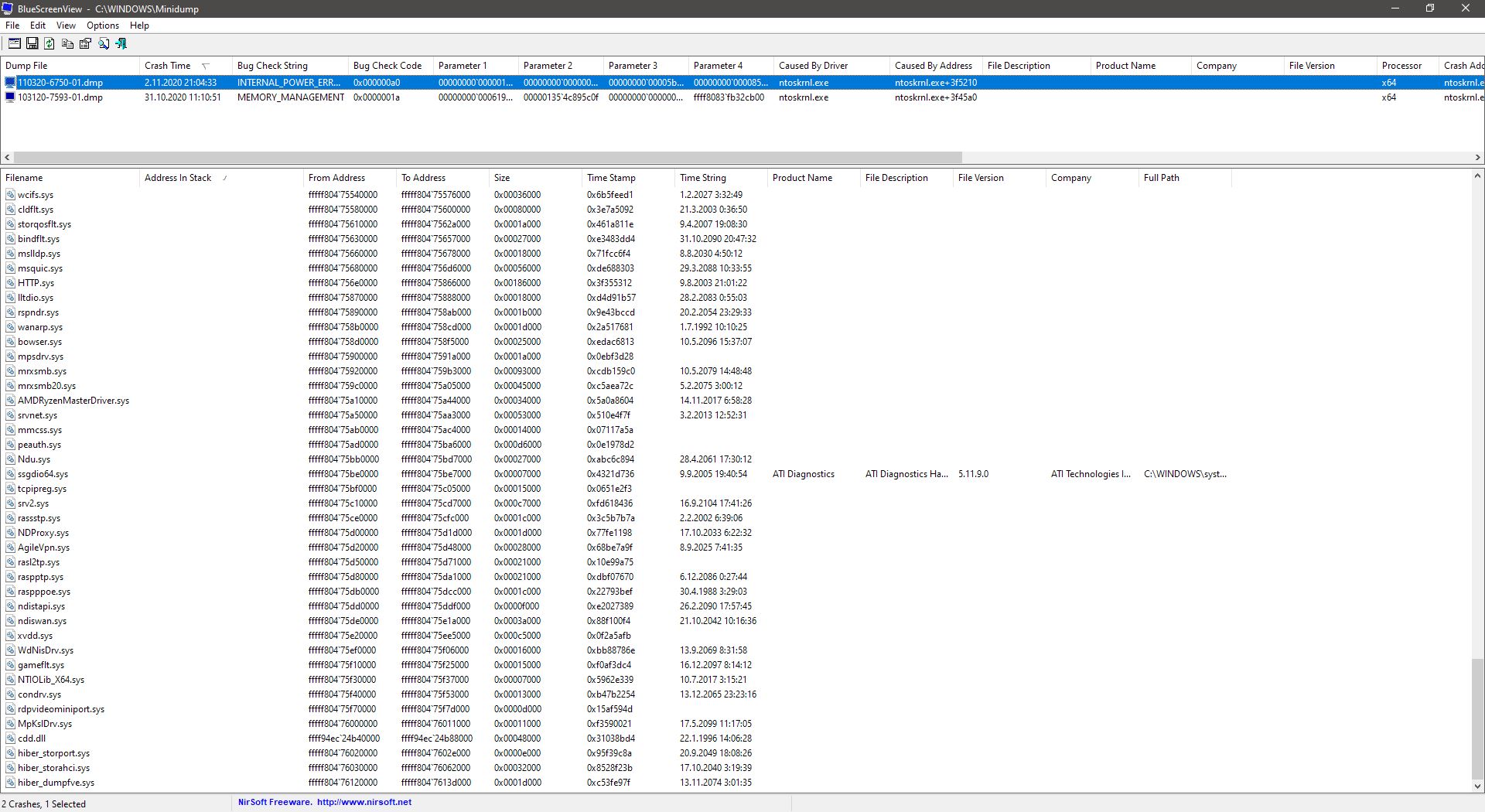Image resolution: width=1485 pixels, height=812 pixels.
Task: Sort drivers by Time Stamp column header
Action: (611, 178)
